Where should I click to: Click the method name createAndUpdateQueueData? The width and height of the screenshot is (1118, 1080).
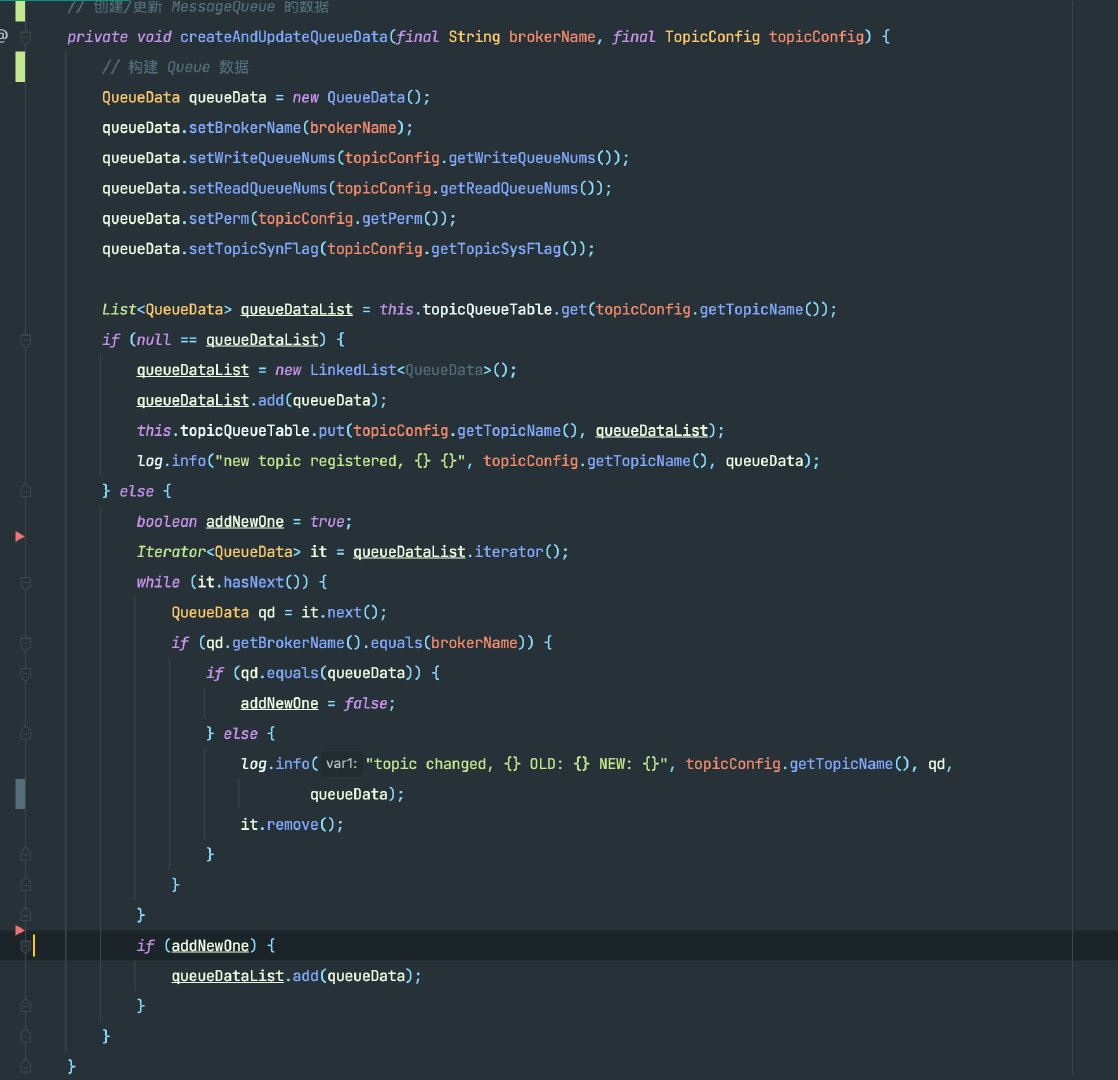(284, 37)
